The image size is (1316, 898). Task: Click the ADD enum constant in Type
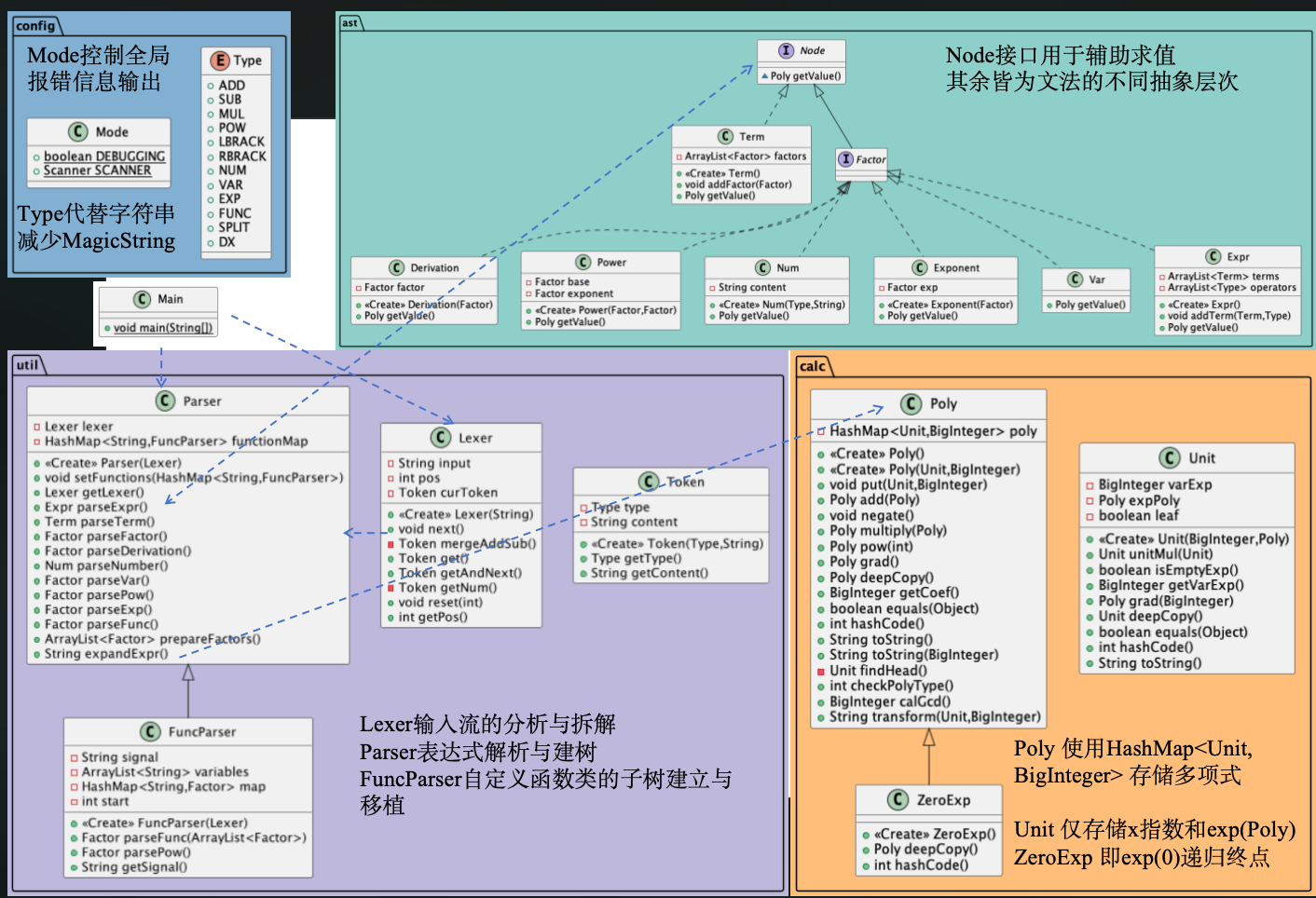coord(232,85)
